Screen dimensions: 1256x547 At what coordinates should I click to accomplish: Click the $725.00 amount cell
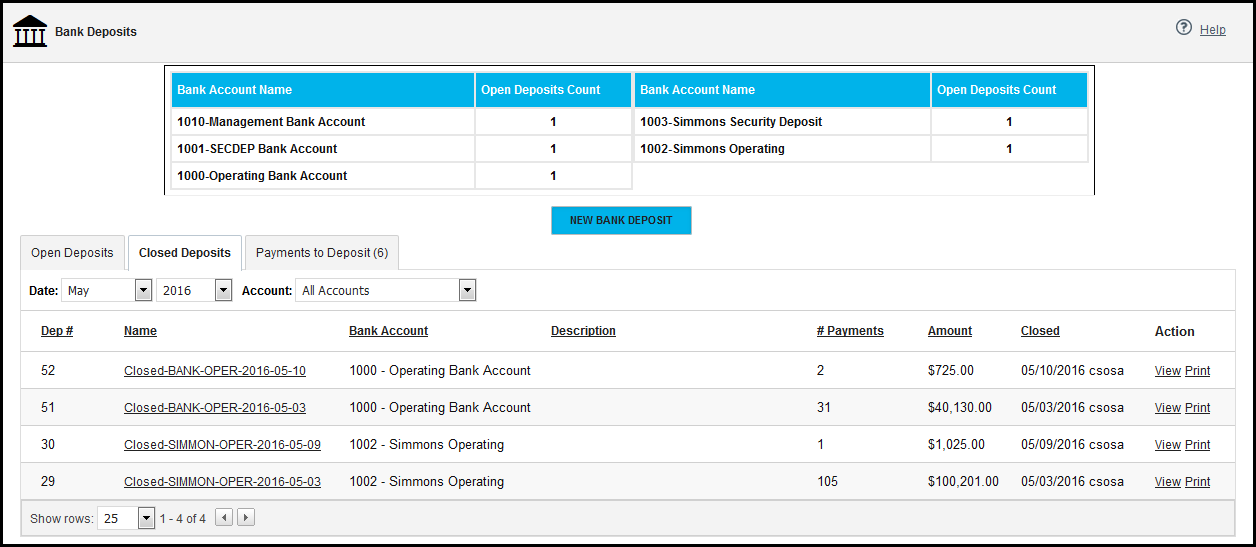coord(950,371)
